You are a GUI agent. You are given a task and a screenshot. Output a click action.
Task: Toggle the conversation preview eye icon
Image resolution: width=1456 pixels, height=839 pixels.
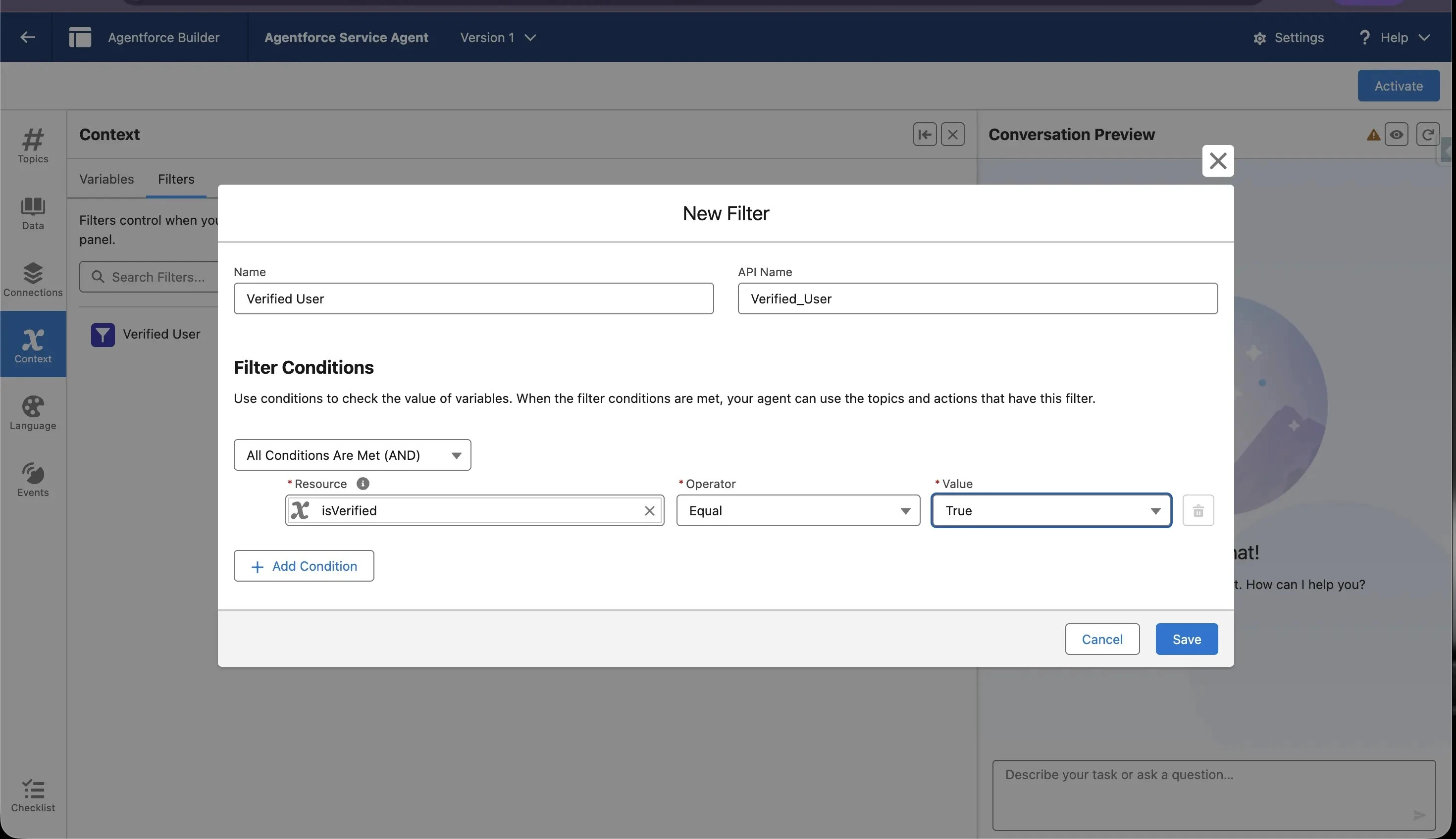(x=1396, y=134)
